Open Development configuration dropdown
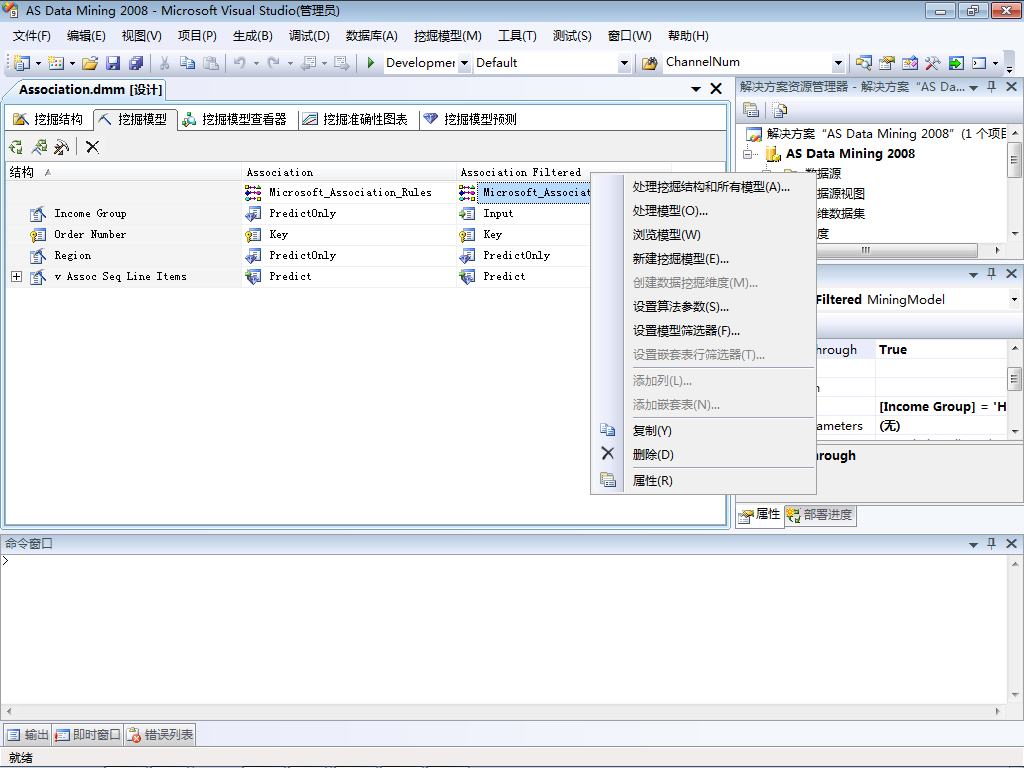 click(464, 63)
